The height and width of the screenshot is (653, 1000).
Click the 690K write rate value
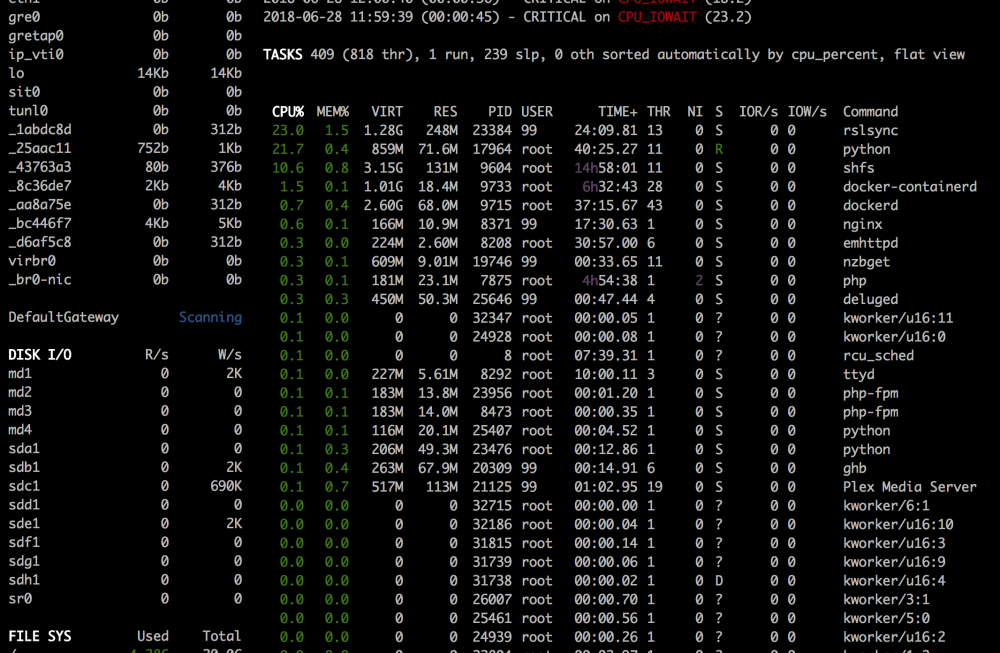click(x=226, y=486)
